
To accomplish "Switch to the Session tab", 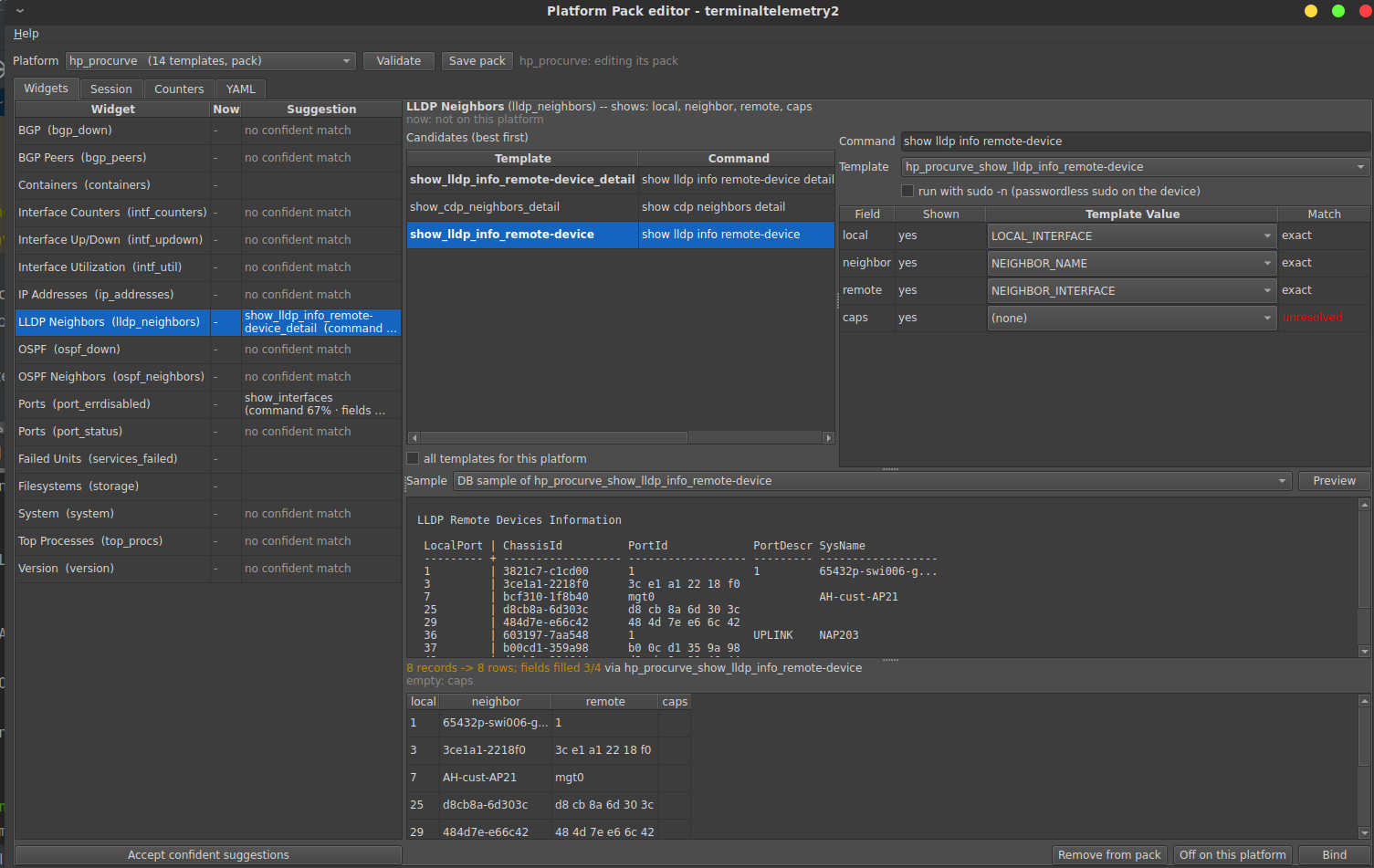I will click(111, 89).
